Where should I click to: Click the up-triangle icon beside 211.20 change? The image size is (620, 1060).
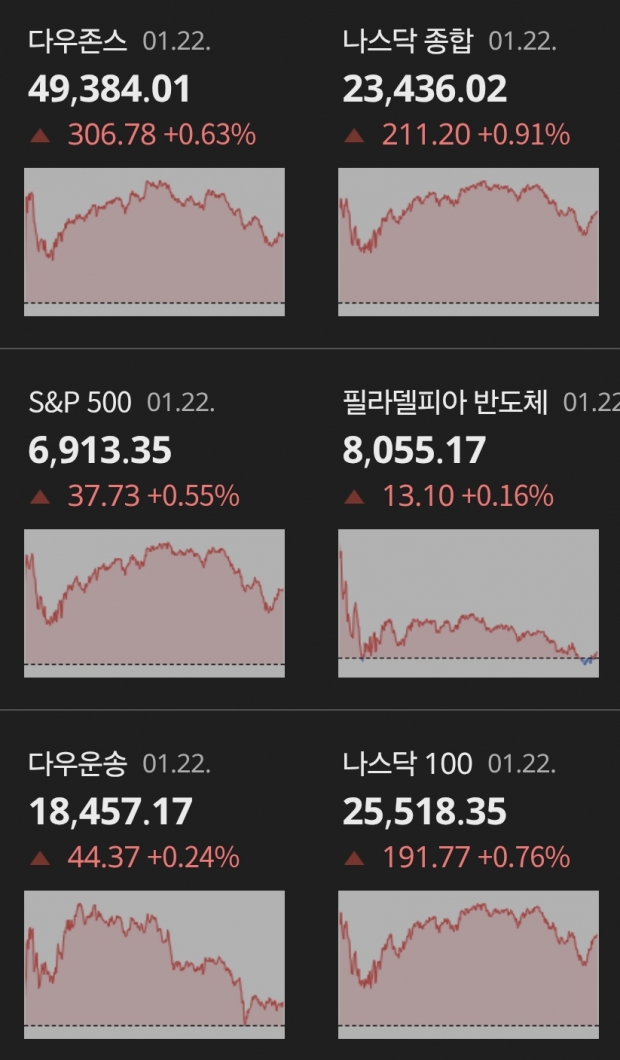point(354,135)
